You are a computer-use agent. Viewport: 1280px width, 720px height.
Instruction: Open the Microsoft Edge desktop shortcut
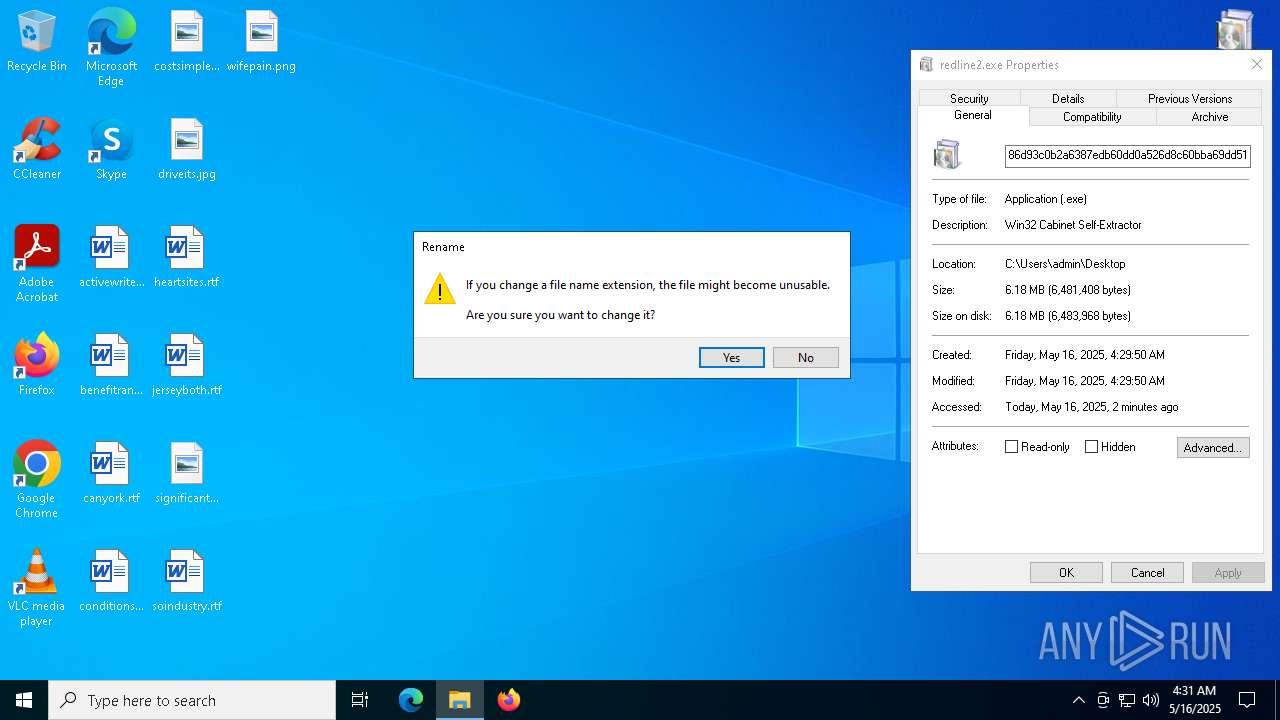111,48
